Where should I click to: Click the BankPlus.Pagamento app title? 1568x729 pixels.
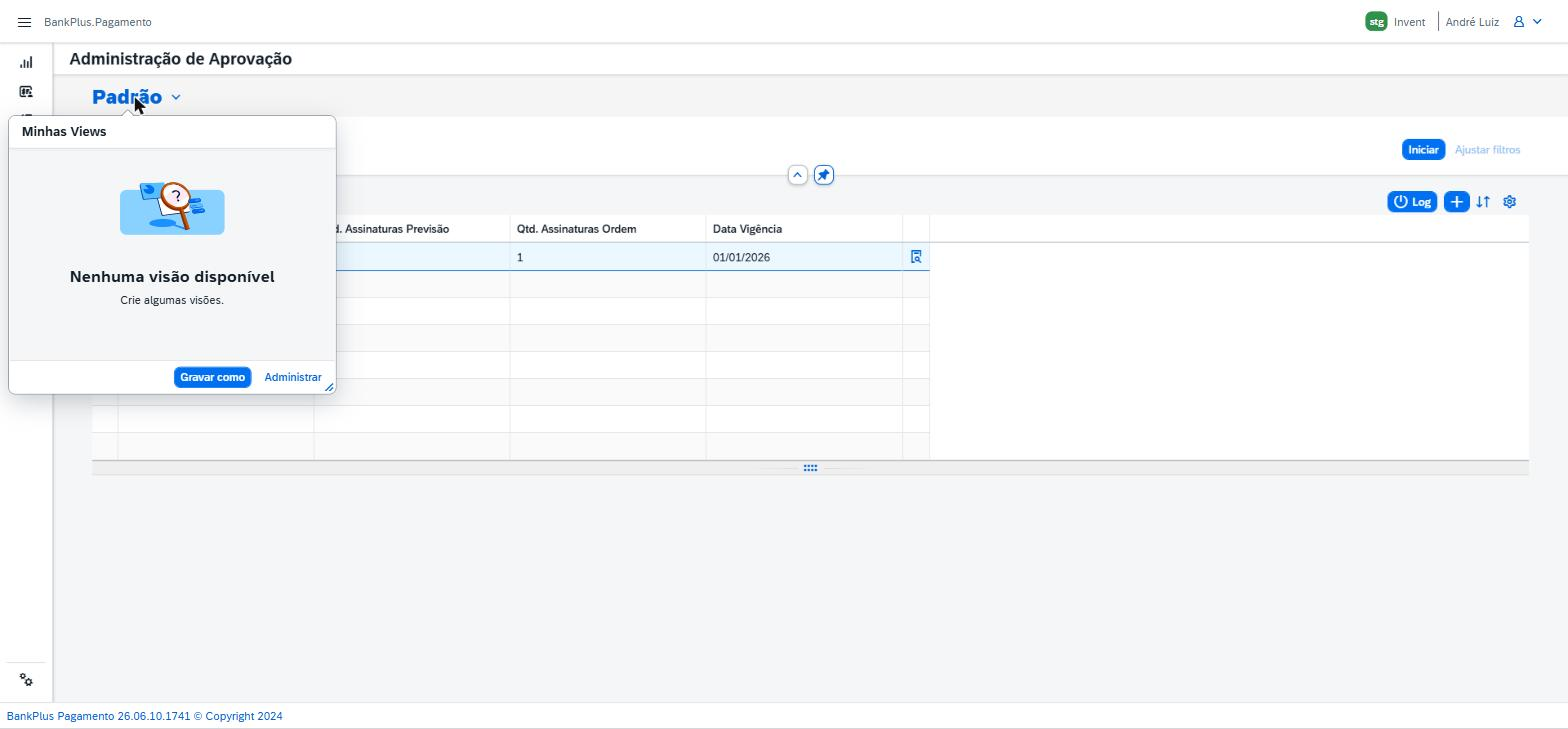(x=98, y=22)
